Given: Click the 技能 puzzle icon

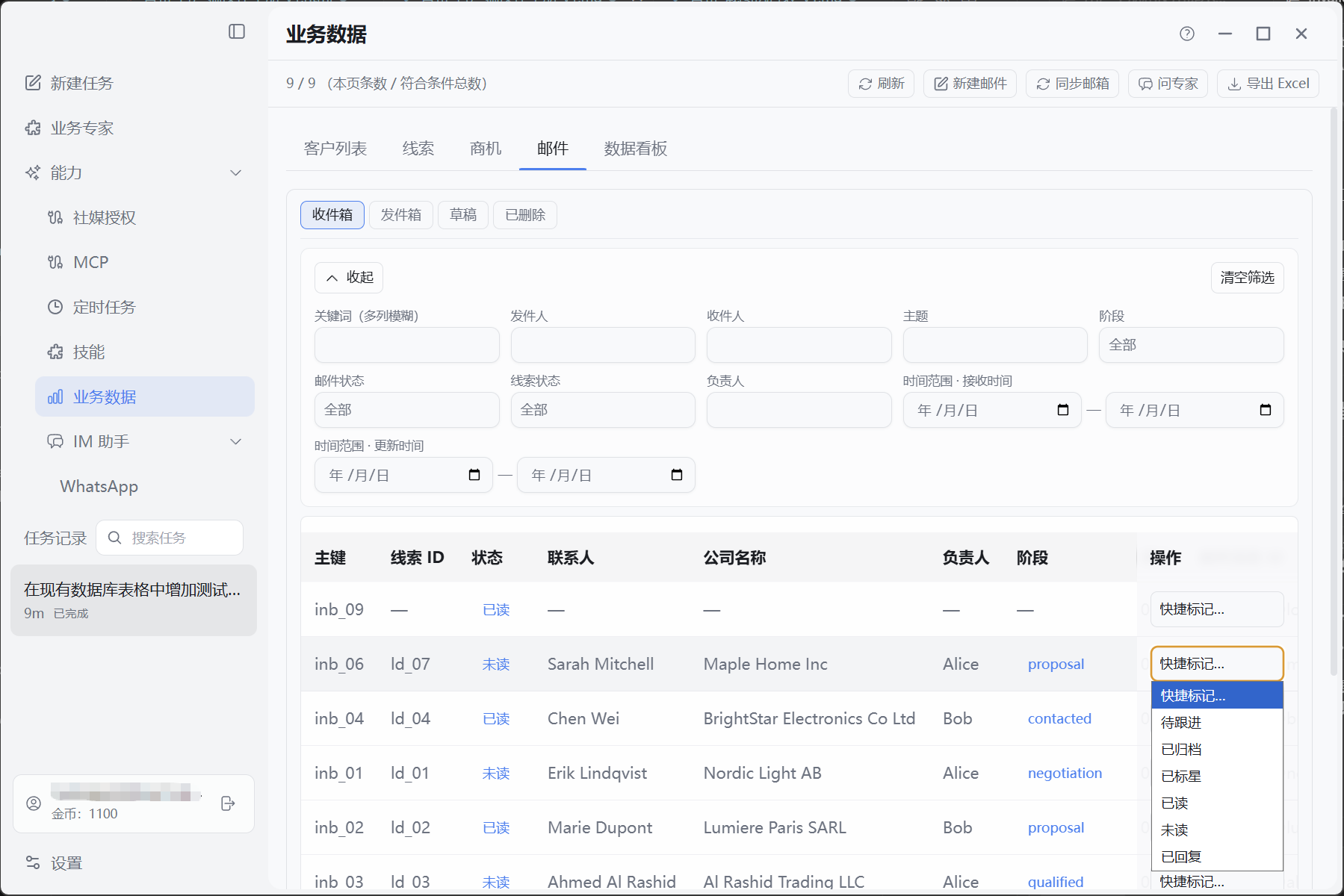Looking at the screenshot, I should 55,352.
